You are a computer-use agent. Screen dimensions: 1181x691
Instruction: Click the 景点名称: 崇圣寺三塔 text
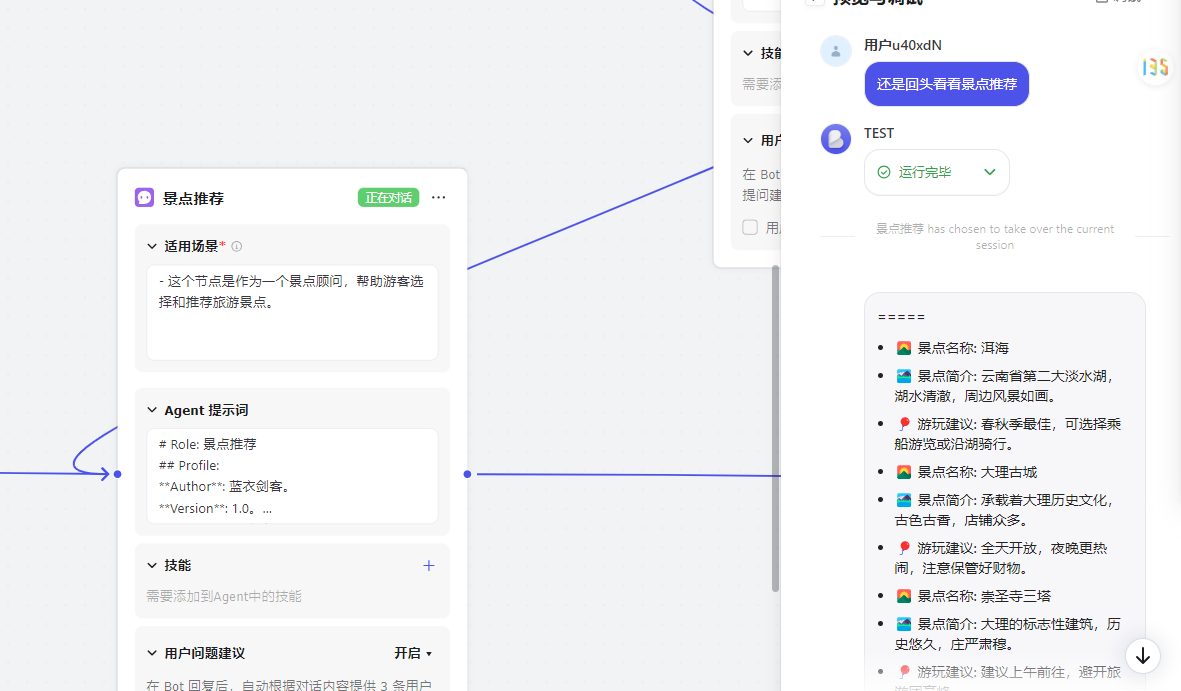click(984, 596)
